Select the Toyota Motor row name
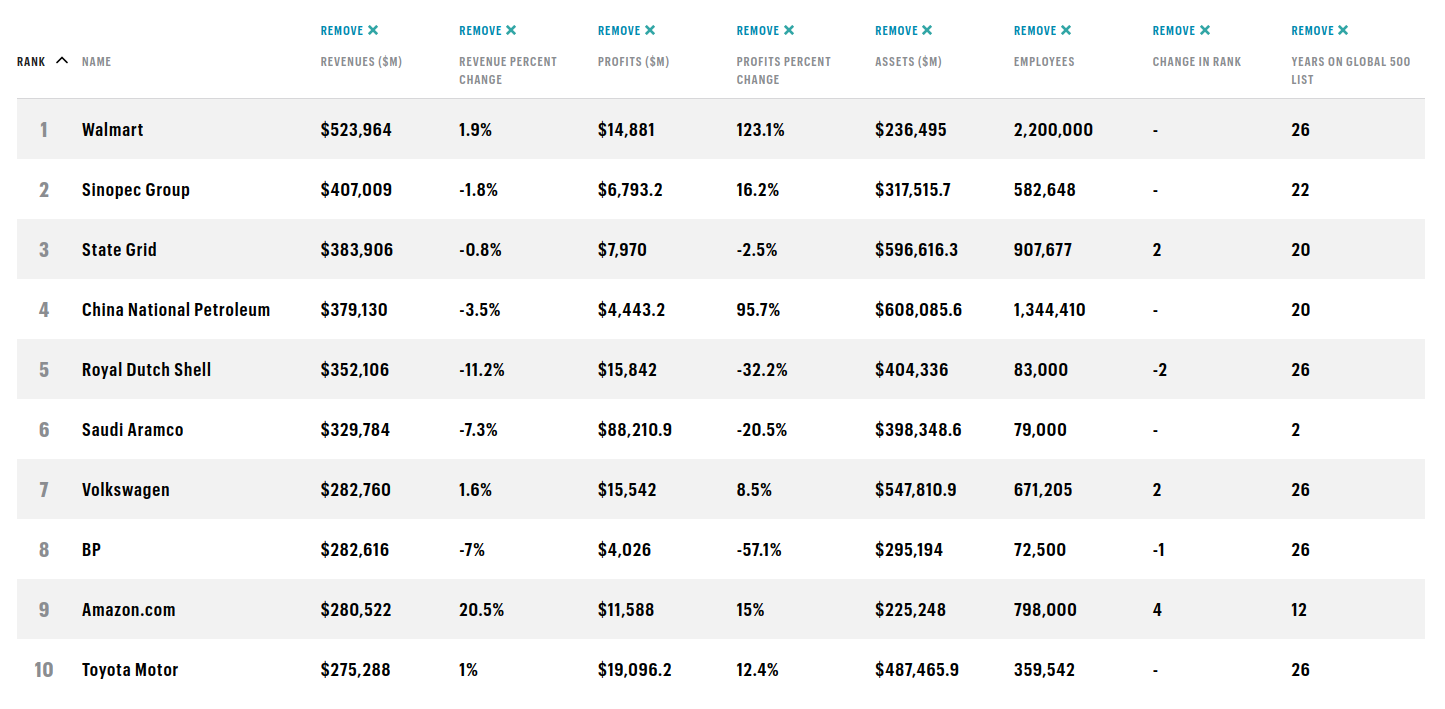1445x709 pixels. (130, 670)
